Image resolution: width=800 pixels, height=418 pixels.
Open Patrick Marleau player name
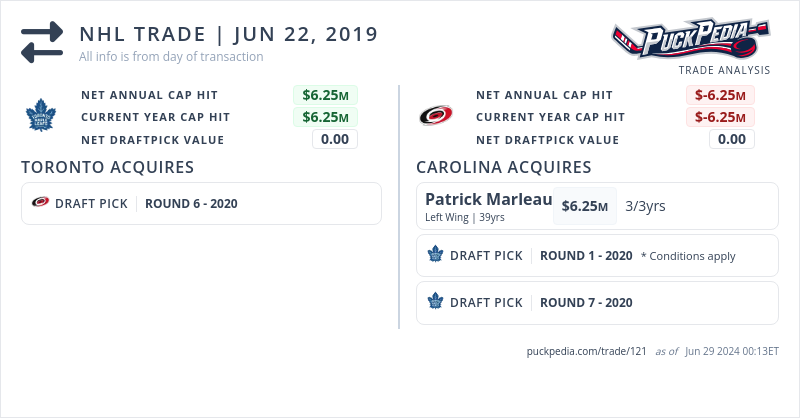[488, 199]
